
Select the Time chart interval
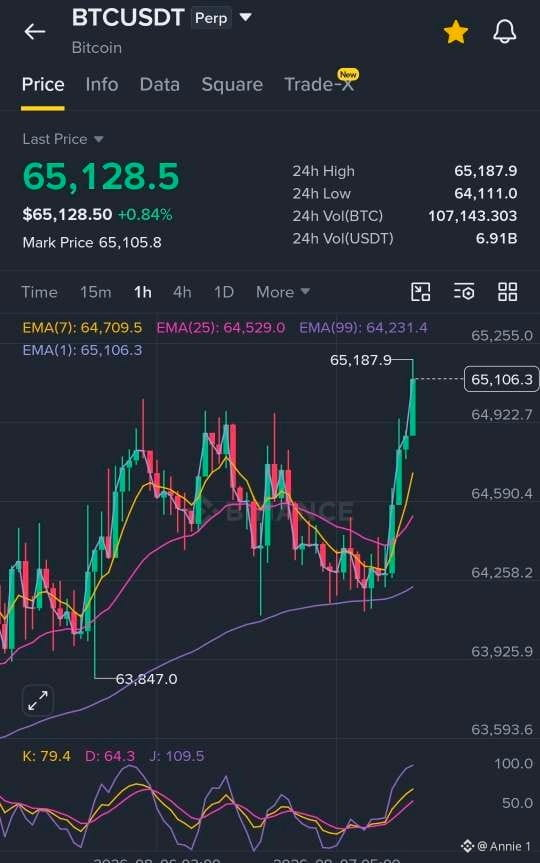click(39, 292)
